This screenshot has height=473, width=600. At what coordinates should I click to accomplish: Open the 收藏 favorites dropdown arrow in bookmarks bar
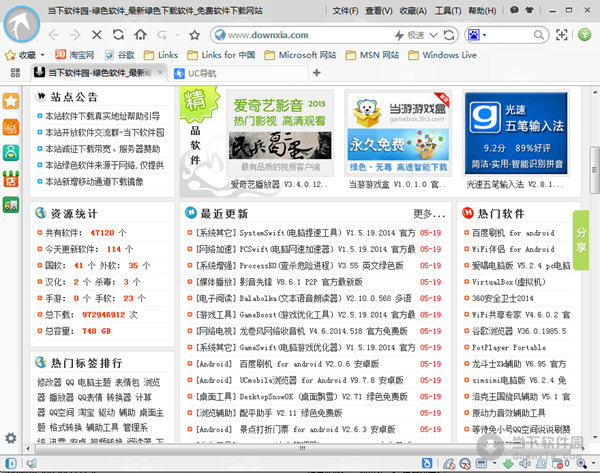click(x=42, y=55)
